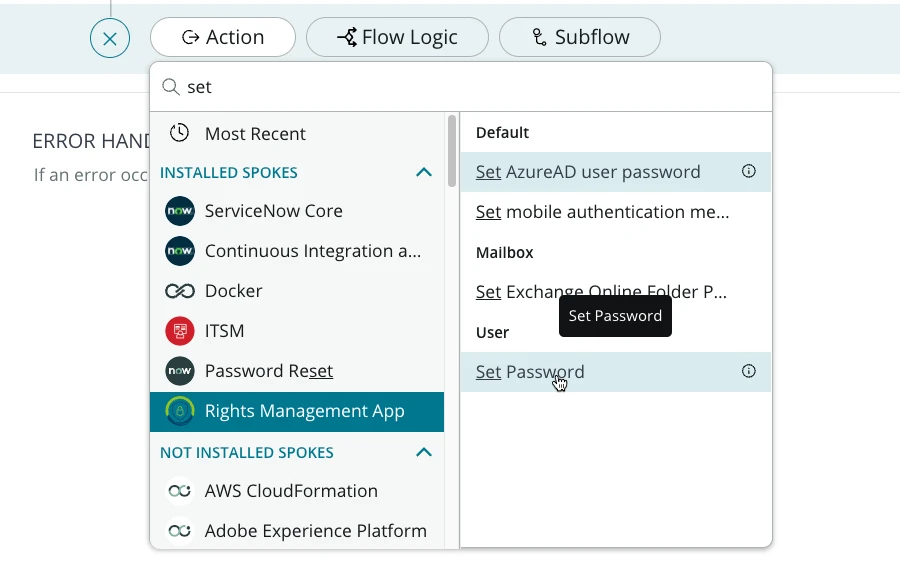
Task: Show info icon for Set Password
Action: (x=748, y=371)
